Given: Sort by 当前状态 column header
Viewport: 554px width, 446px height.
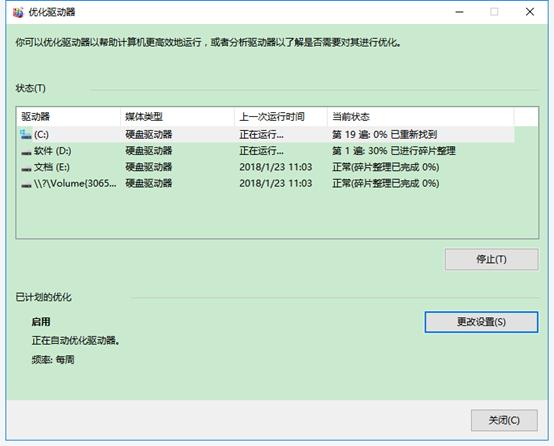Looking at the screenshot, I should tap(420, 117).
